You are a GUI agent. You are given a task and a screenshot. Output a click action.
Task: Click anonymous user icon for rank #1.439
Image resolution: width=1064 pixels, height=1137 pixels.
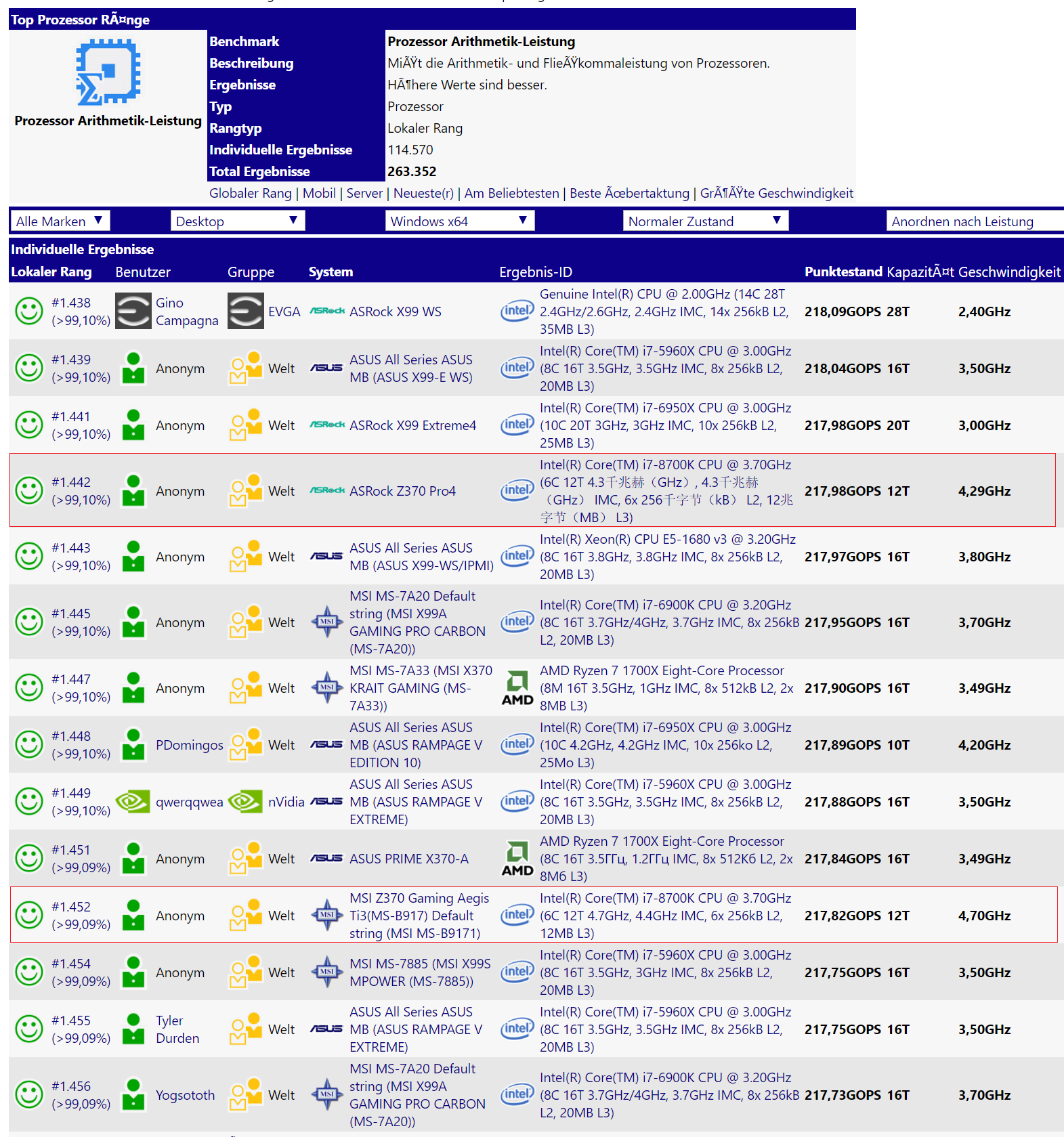pos(133,368)
